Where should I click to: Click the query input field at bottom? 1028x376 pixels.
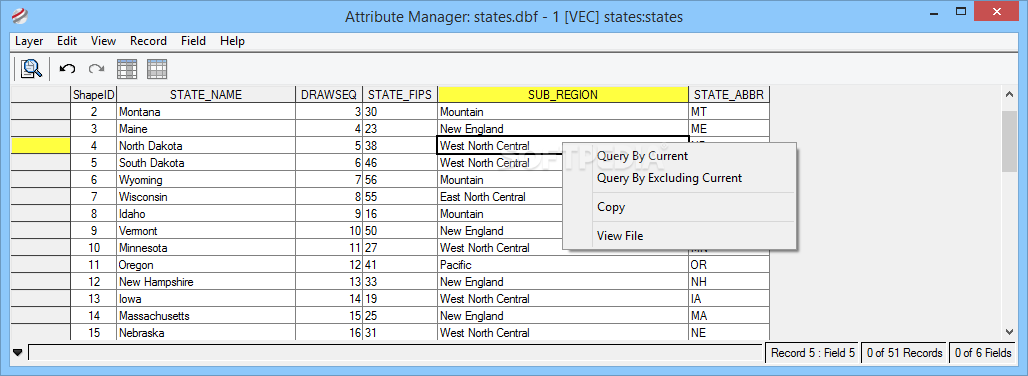click(x=396, y=353)
